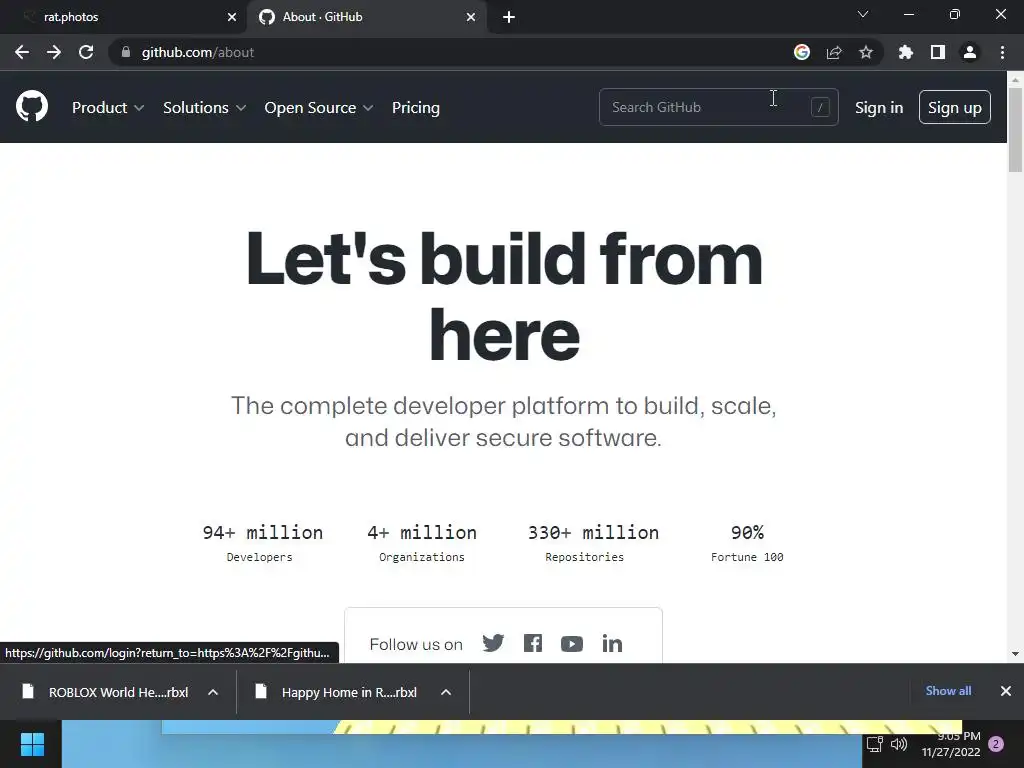Toggle the browser side panel
This screenshot has height=768, width=1024.
click(x=938, y=52)
